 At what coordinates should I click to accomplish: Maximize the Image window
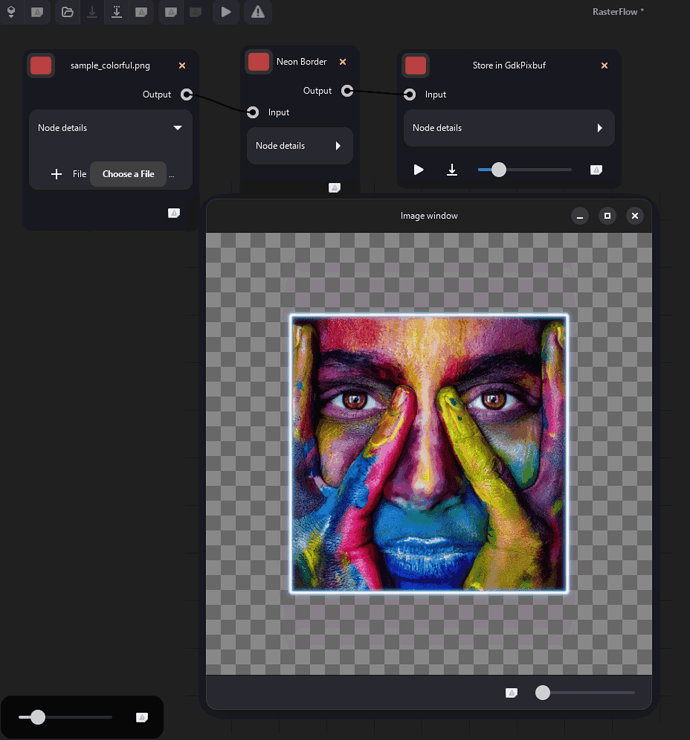(x=607, y=216)
